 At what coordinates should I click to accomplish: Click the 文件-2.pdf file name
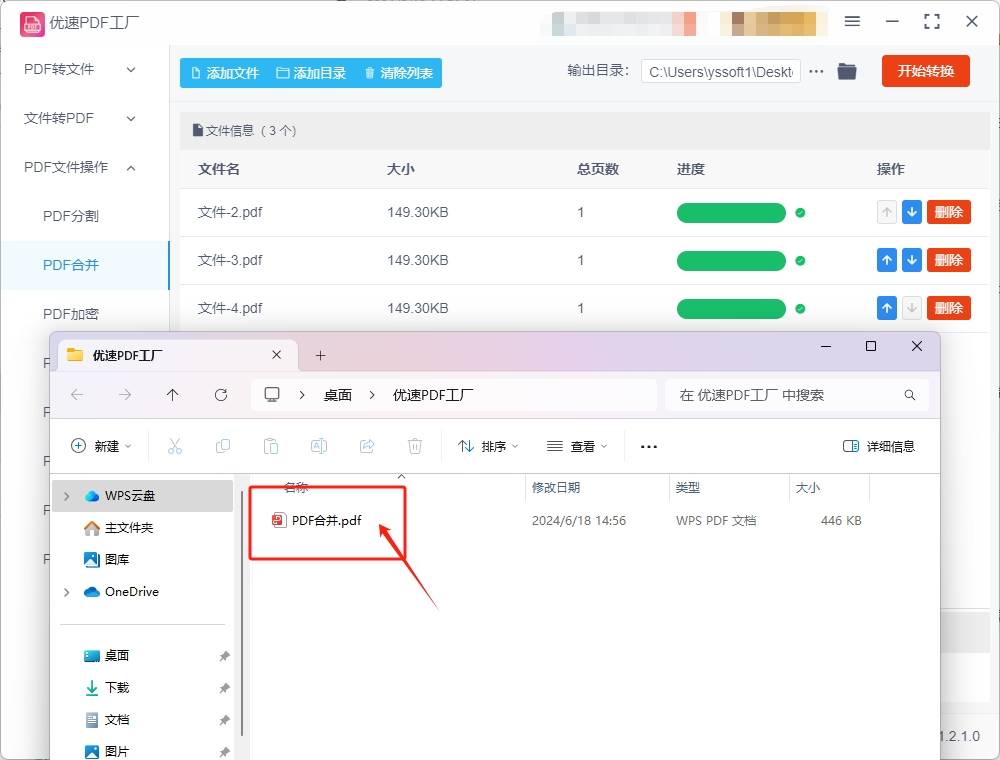(x=230, y=212)
